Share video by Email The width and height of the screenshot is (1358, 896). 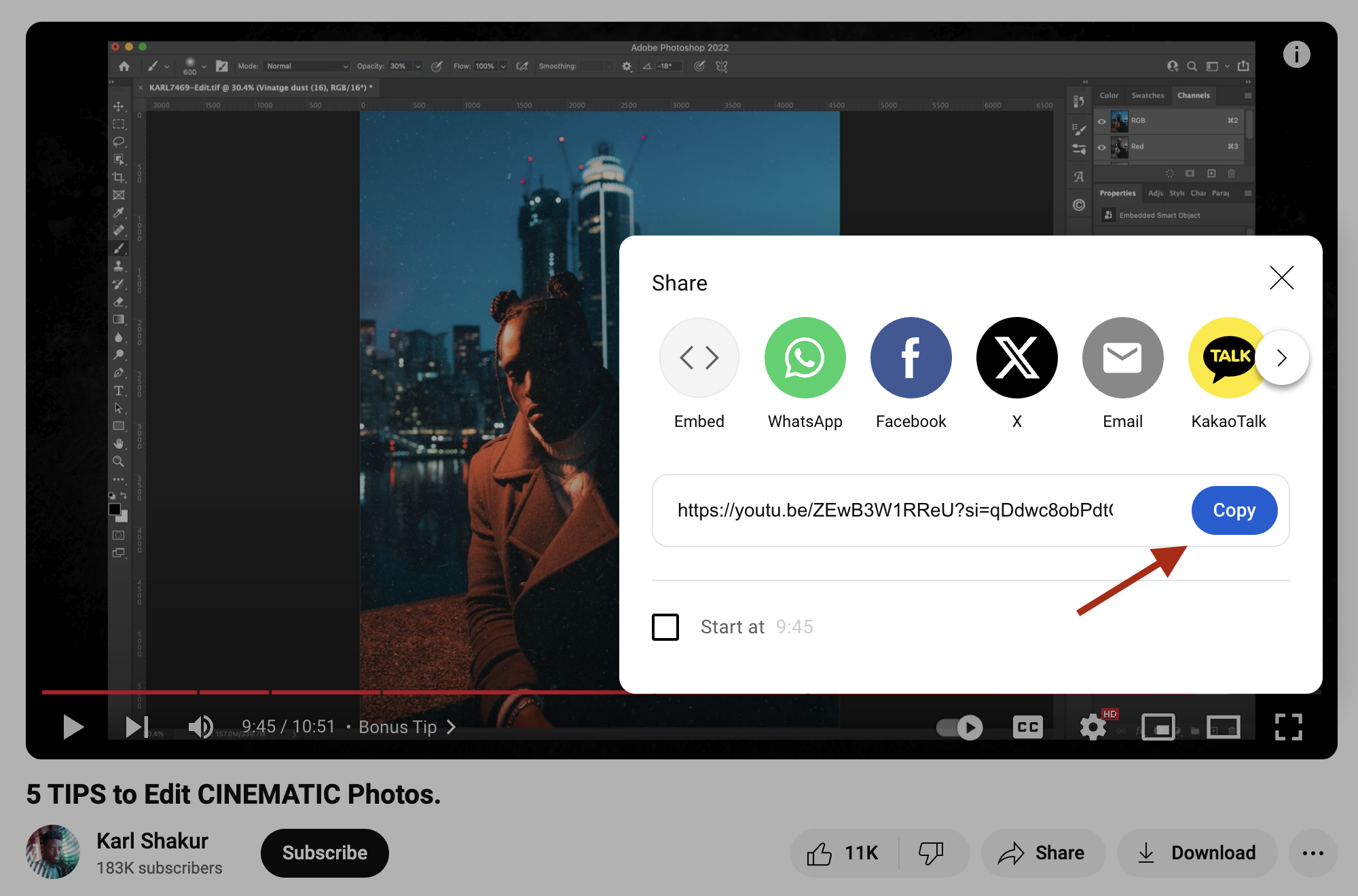click(1122, 358)
